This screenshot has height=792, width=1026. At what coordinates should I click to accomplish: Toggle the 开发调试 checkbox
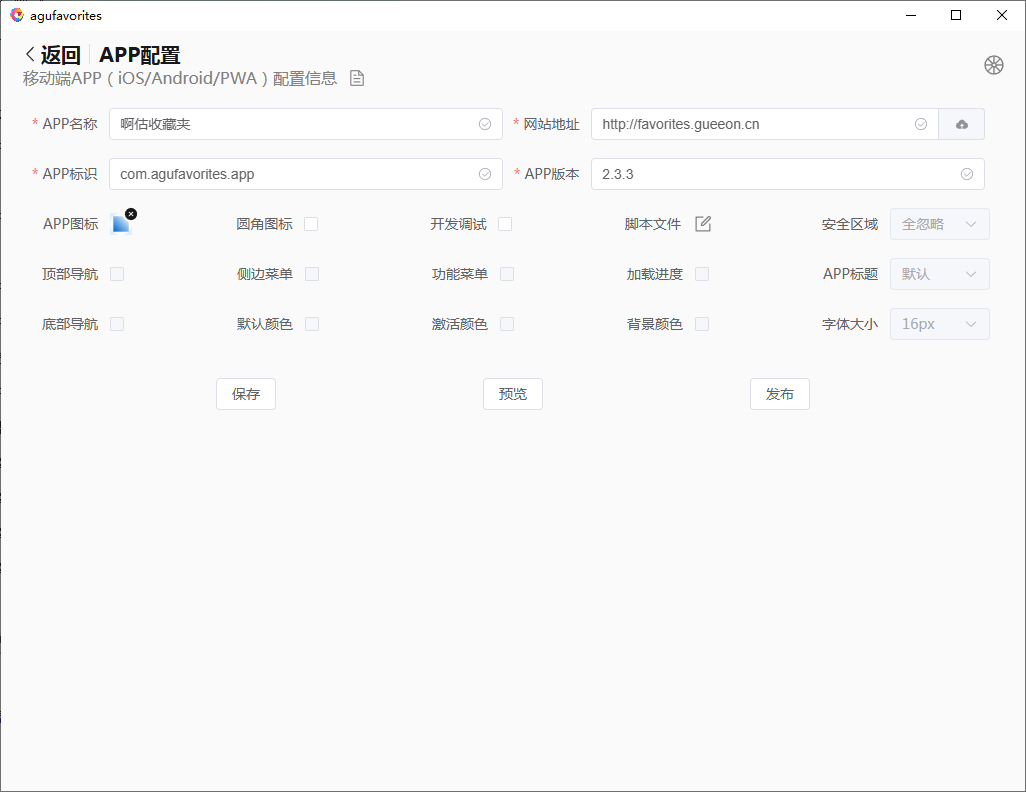[x=505, y=224]
